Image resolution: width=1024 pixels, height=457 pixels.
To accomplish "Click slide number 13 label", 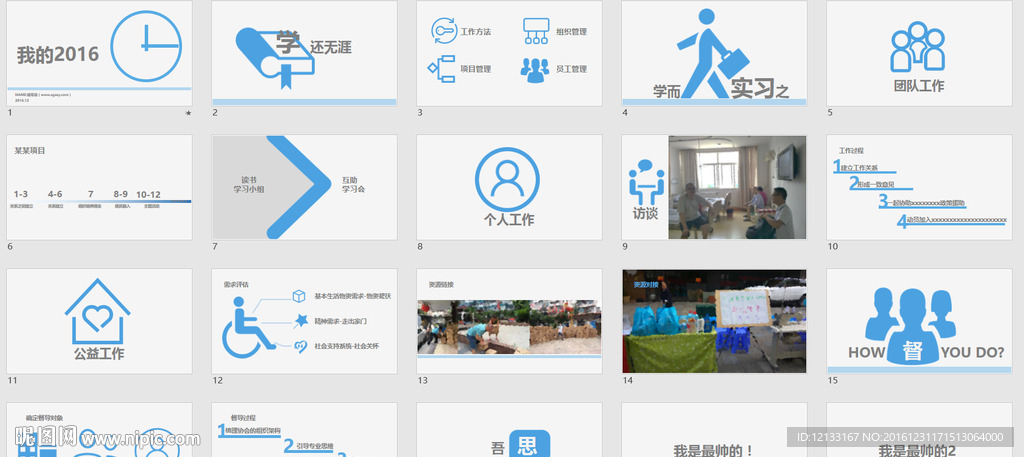I will (422, 381).
